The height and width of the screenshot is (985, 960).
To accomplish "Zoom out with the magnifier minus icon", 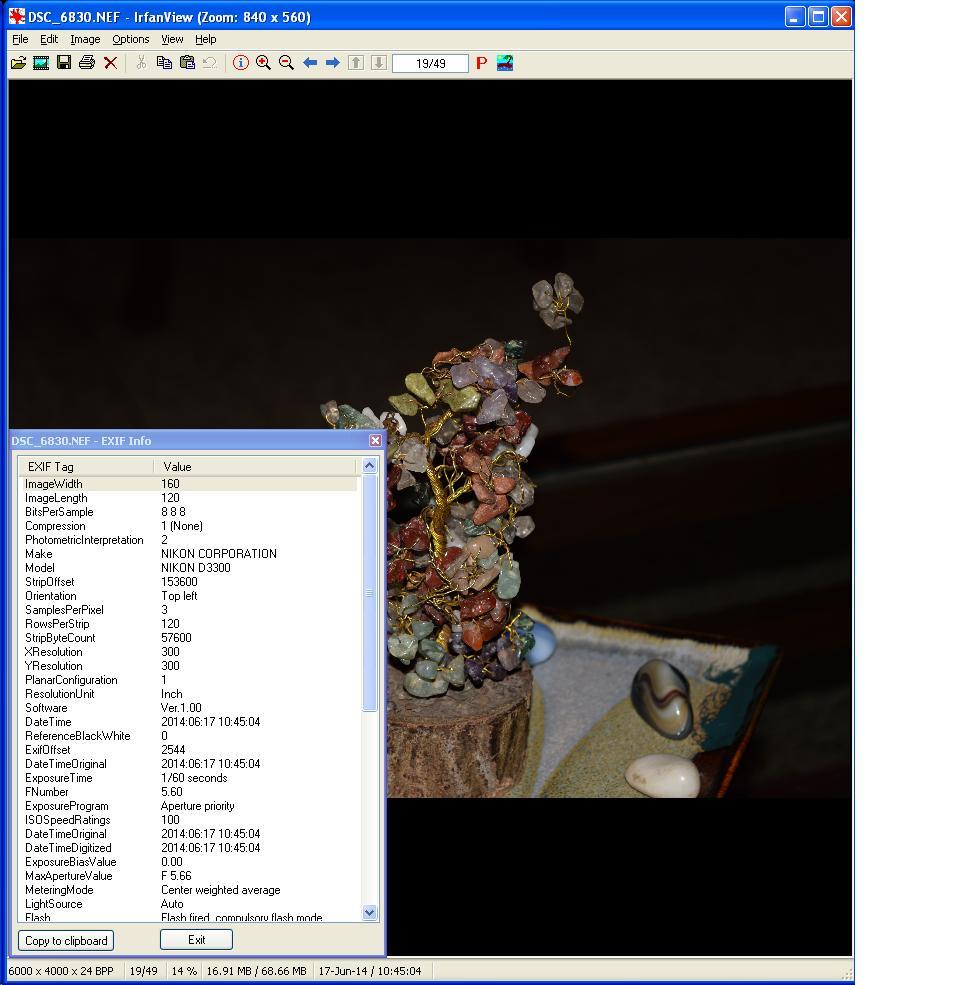I will pyautogui.click(x=286, y=63).
